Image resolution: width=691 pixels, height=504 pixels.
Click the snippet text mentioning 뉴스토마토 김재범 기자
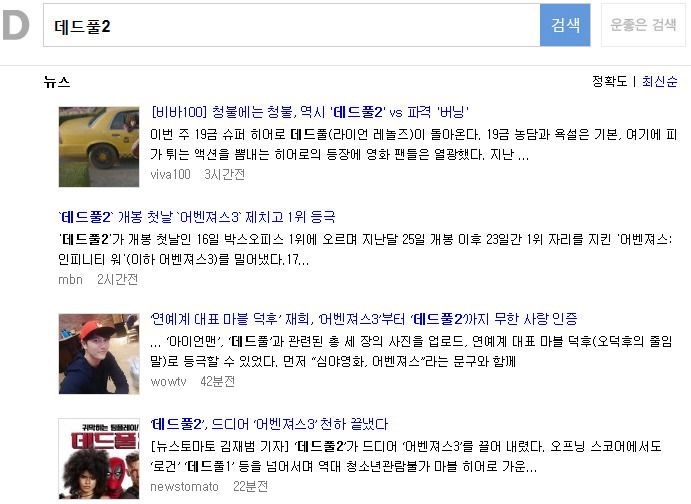coord(406,456)
